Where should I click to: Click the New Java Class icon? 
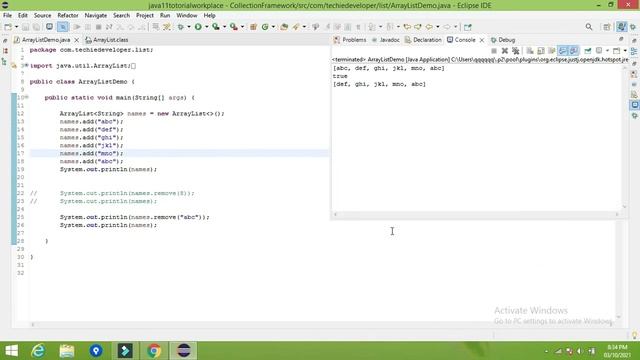click(265, 27)
